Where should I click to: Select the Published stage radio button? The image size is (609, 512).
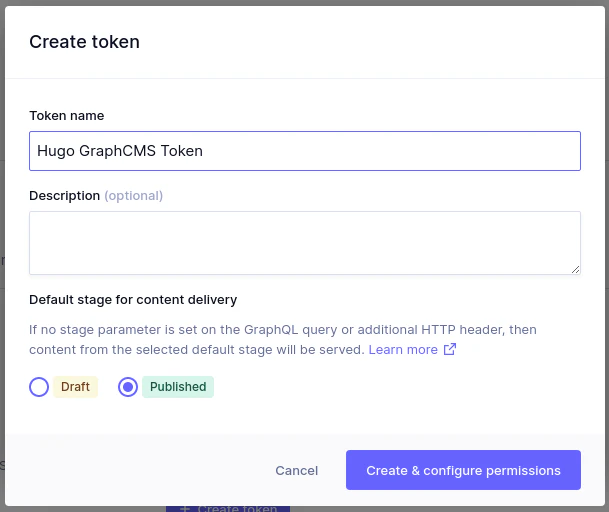128,387
